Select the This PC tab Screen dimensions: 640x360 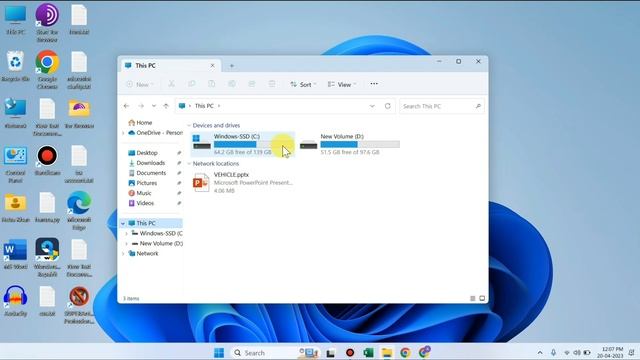coord(171,65)
